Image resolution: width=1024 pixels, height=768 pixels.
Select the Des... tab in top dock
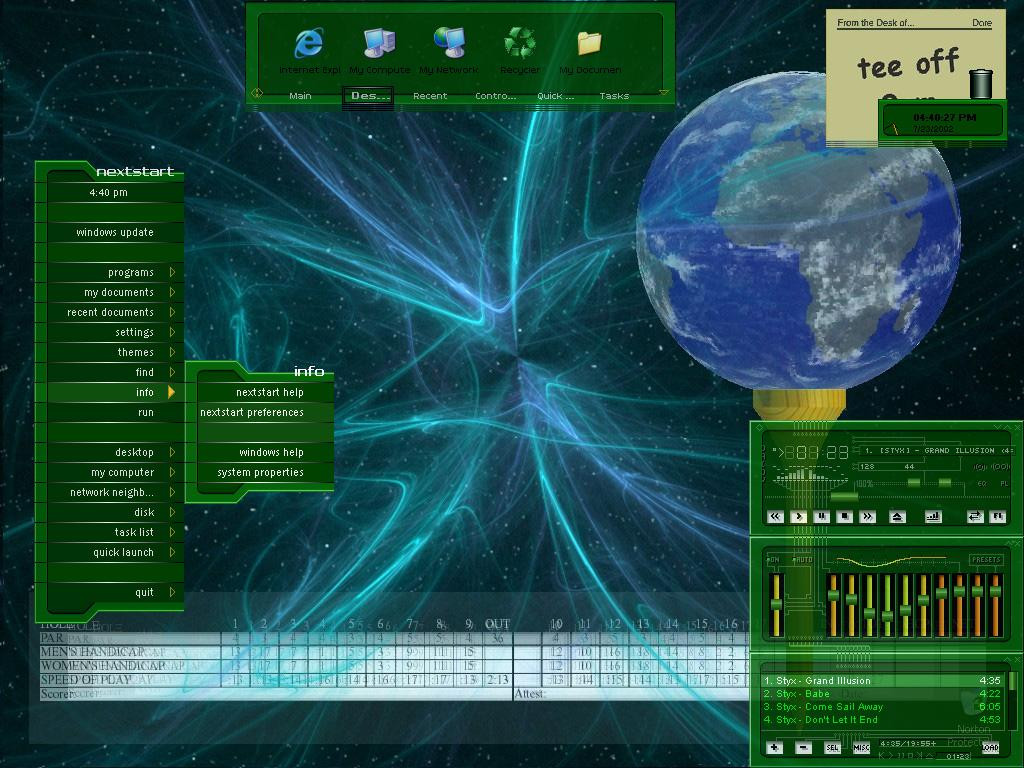coord(368,97)
